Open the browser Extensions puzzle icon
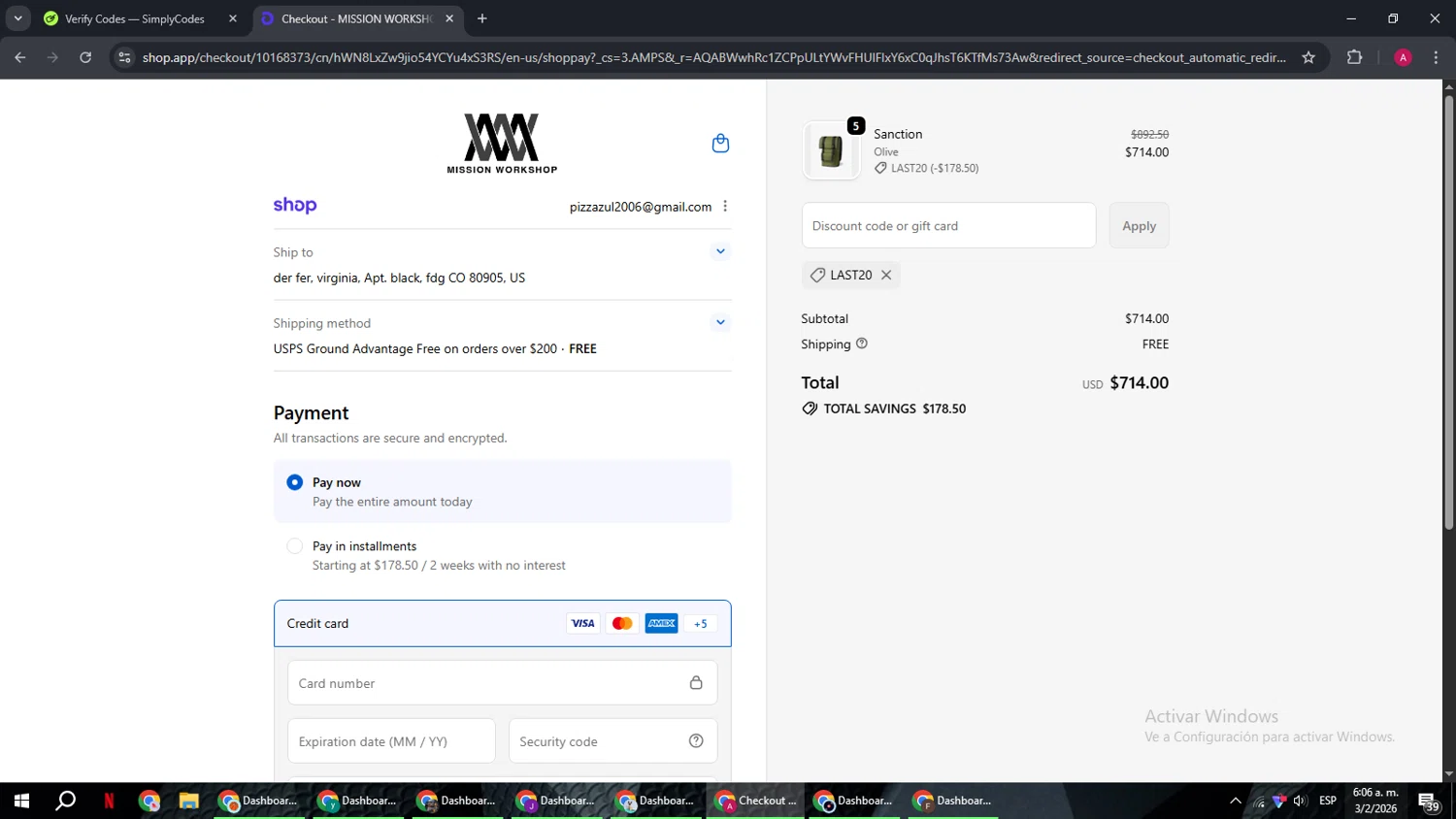 tap(1355, 57)
